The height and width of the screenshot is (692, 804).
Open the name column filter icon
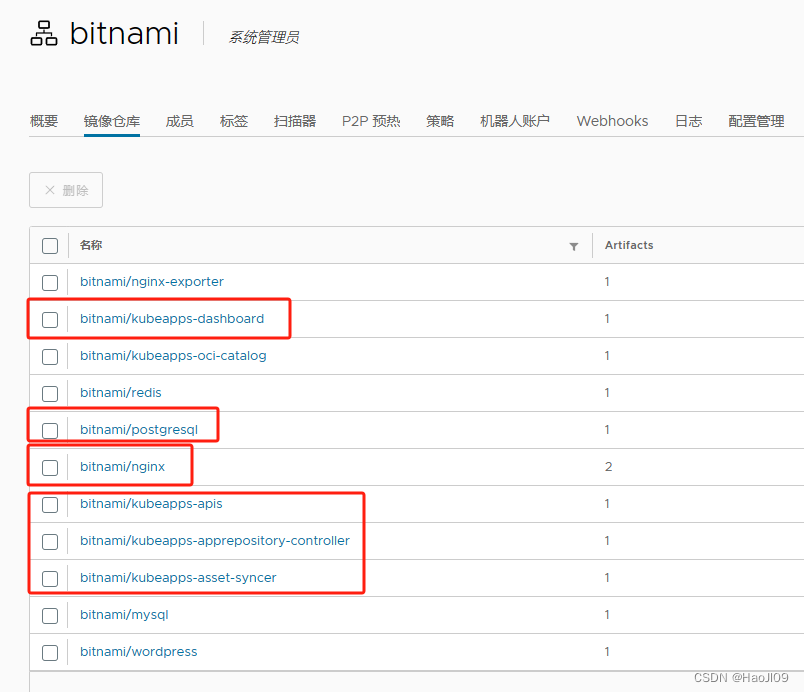coord(574,247)
